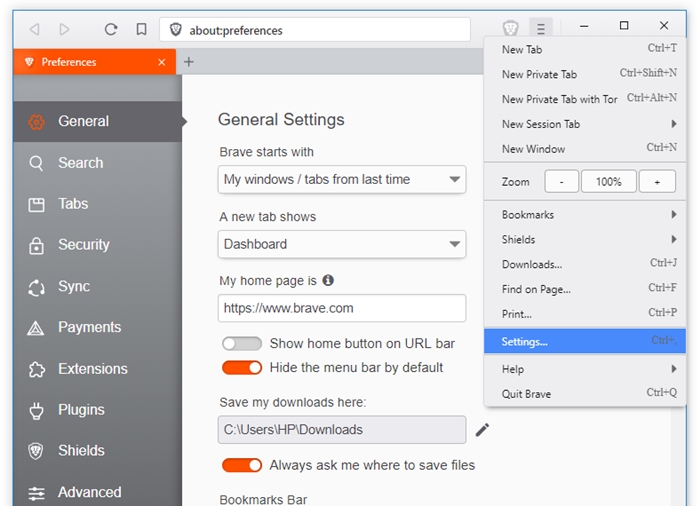Select New Private Tab from the menu
This screenshot has width=700, height=506.
[585, 75]
